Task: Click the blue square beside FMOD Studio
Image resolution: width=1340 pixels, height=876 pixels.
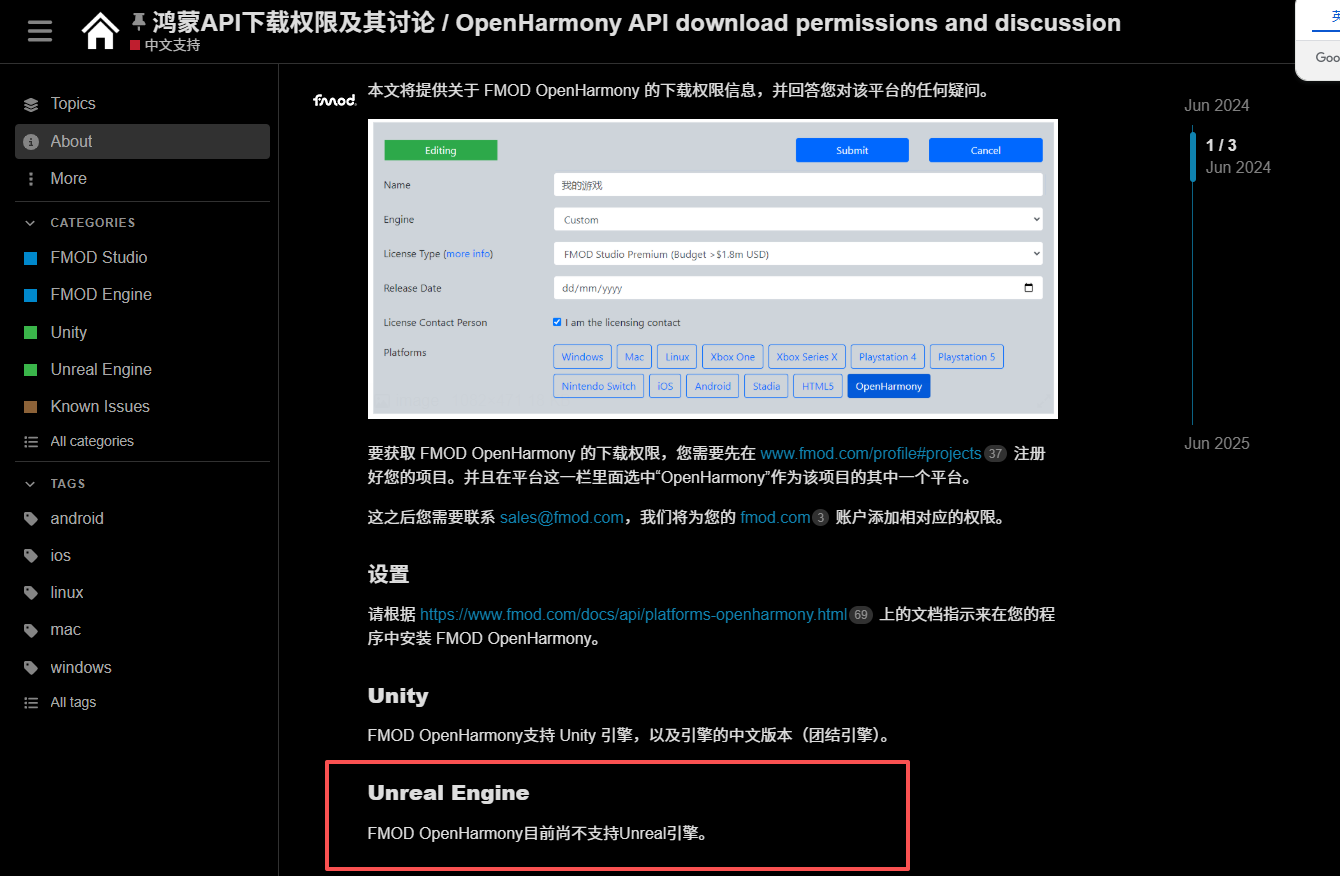Action: [x=30, y=258]
